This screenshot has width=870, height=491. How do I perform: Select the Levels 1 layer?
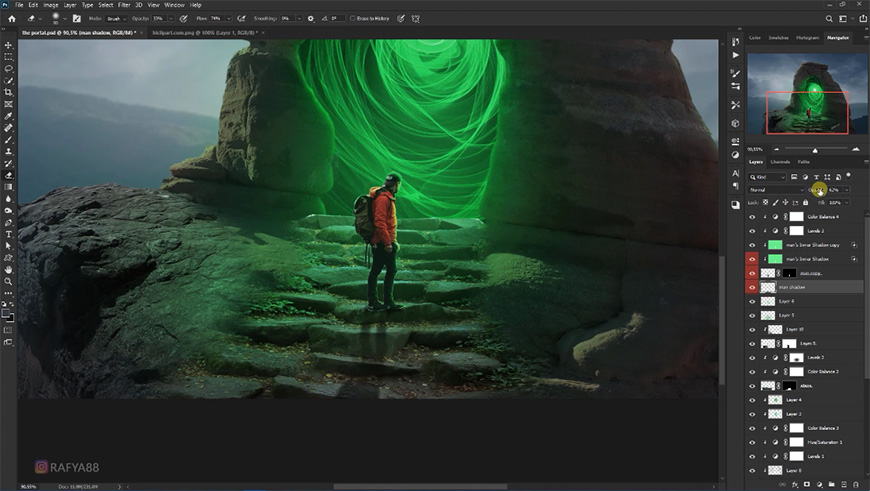[x=806, y=456]
